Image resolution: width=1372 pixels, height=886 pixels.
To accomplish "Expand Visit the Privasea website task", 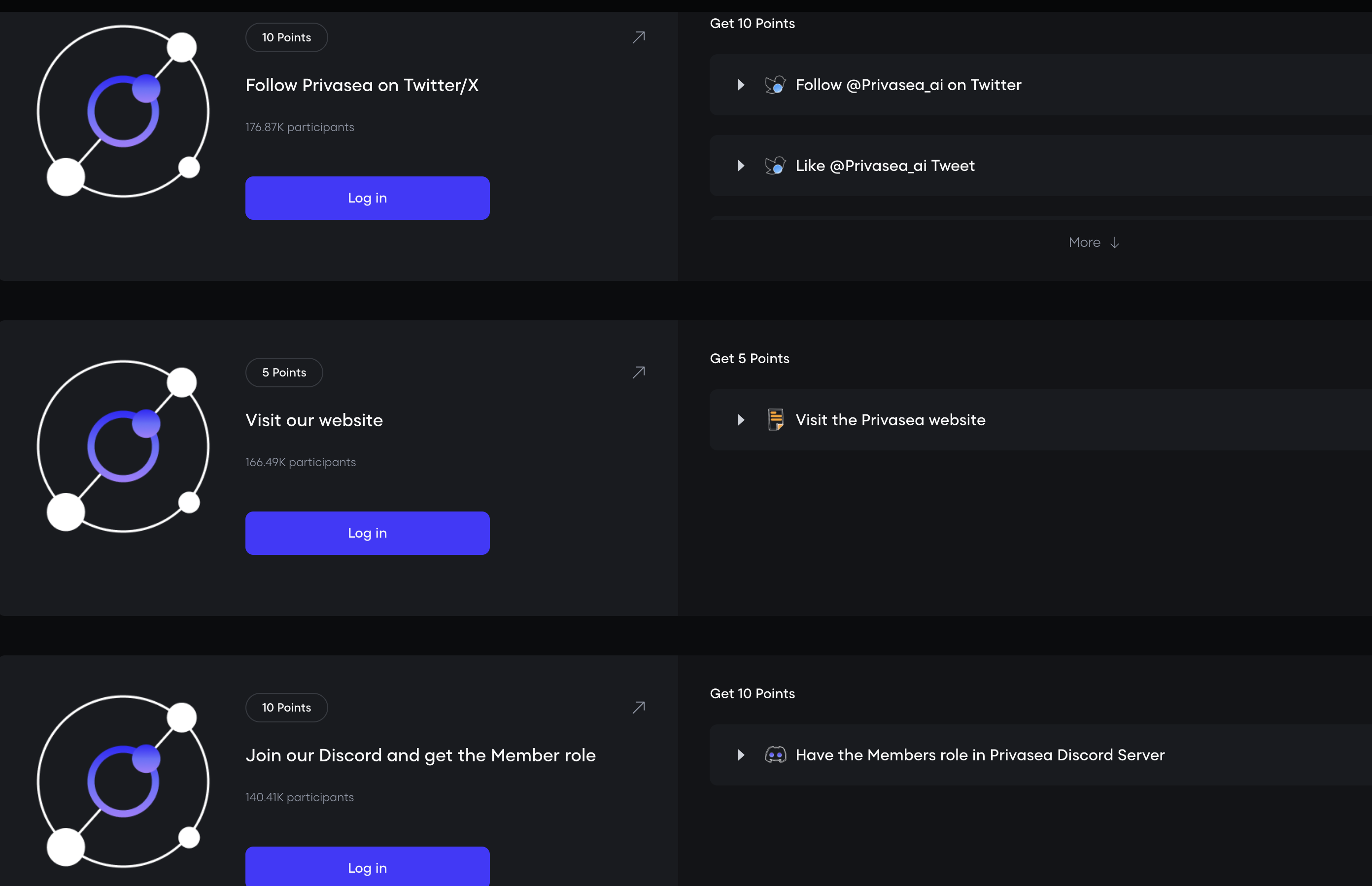I will click(741, 420).
